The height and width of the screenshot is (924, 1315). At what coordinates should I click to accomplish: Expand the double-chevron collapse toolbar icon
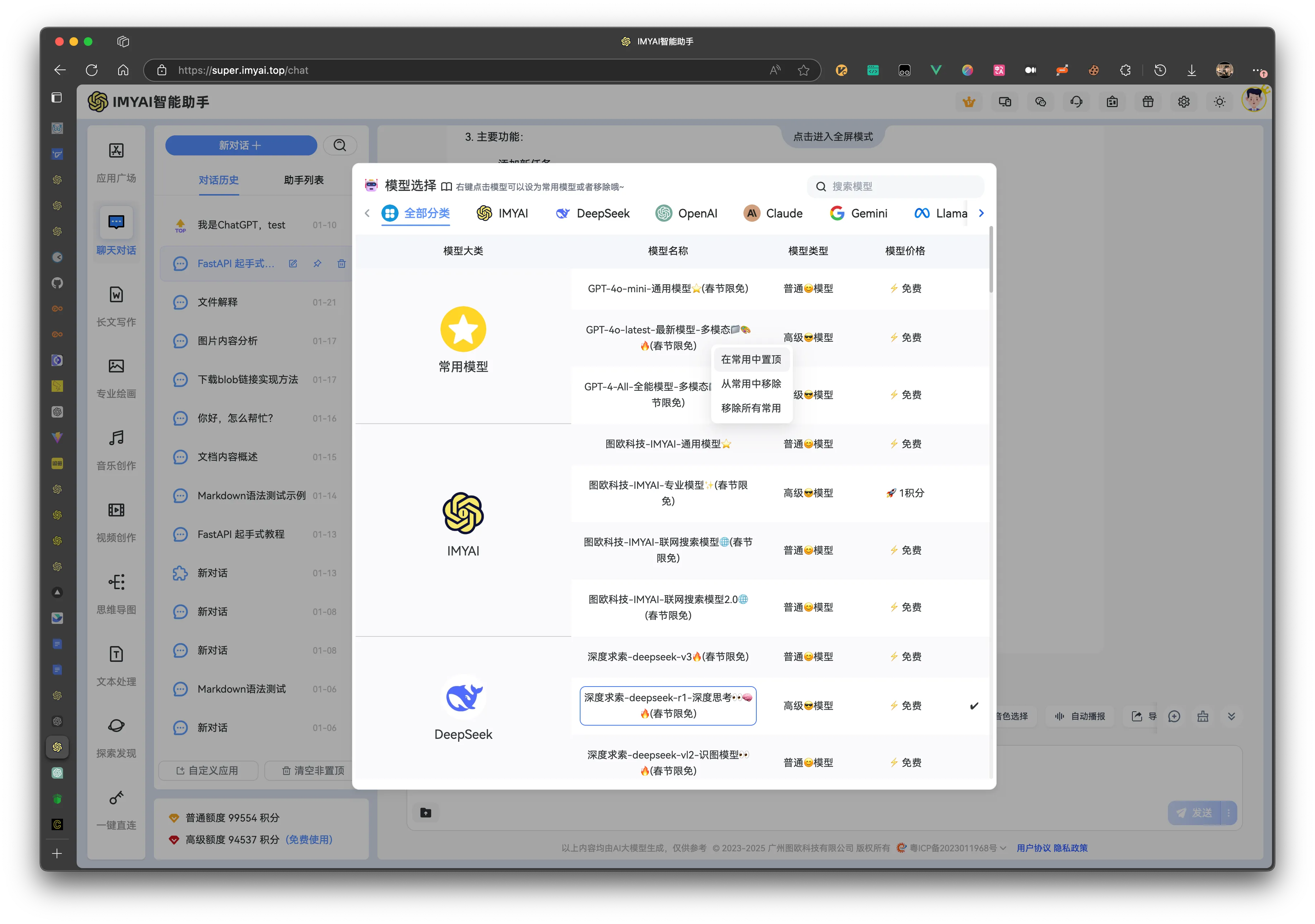pos(1231,716)
